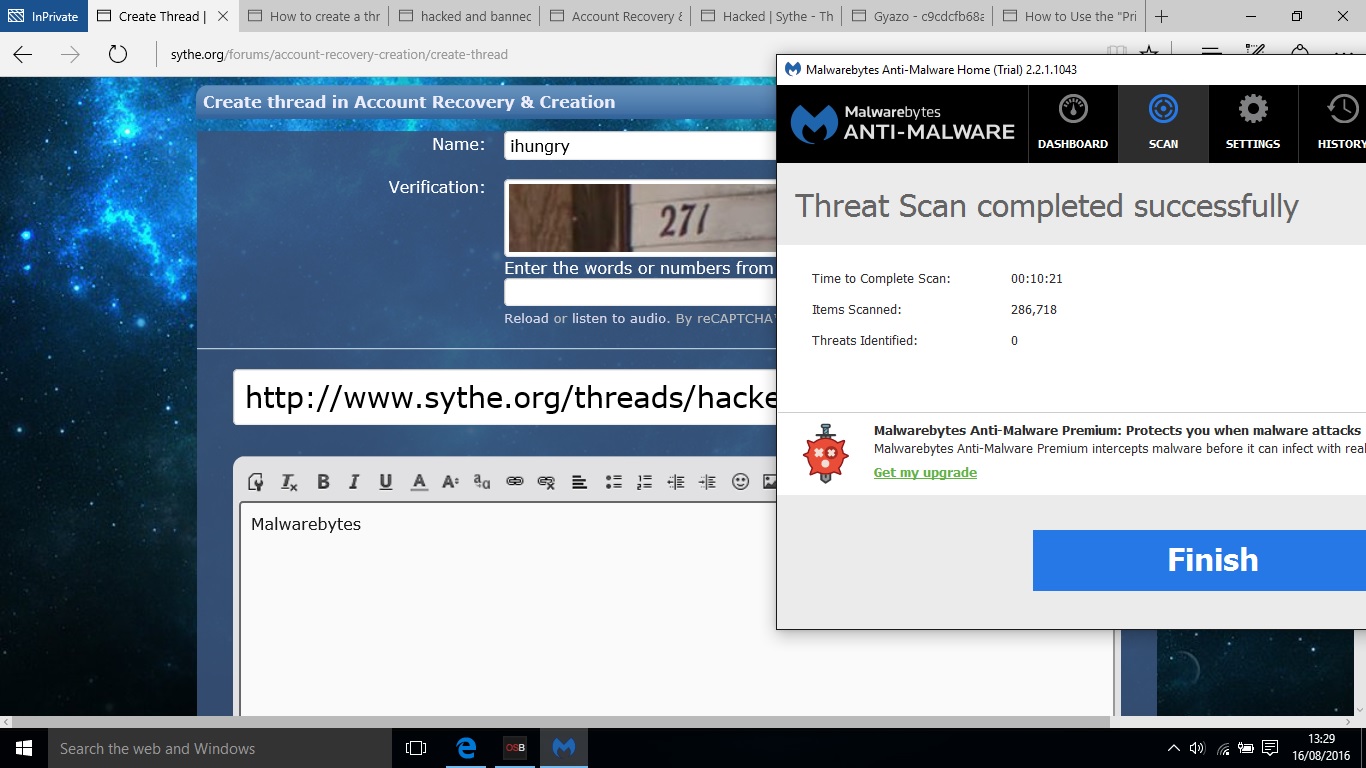Click the unlink icon in editor toolbar

(x=546, y=481)
